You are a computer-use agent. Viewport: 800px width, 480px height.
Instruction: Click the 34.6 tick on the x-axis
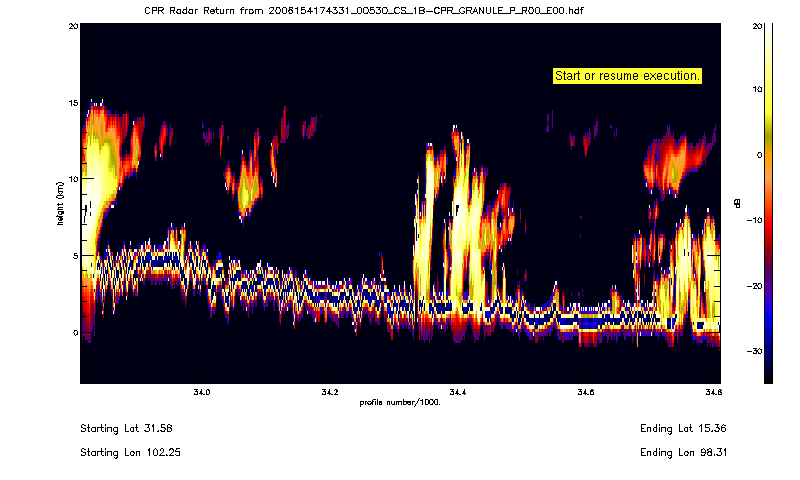tap(586, 392)
